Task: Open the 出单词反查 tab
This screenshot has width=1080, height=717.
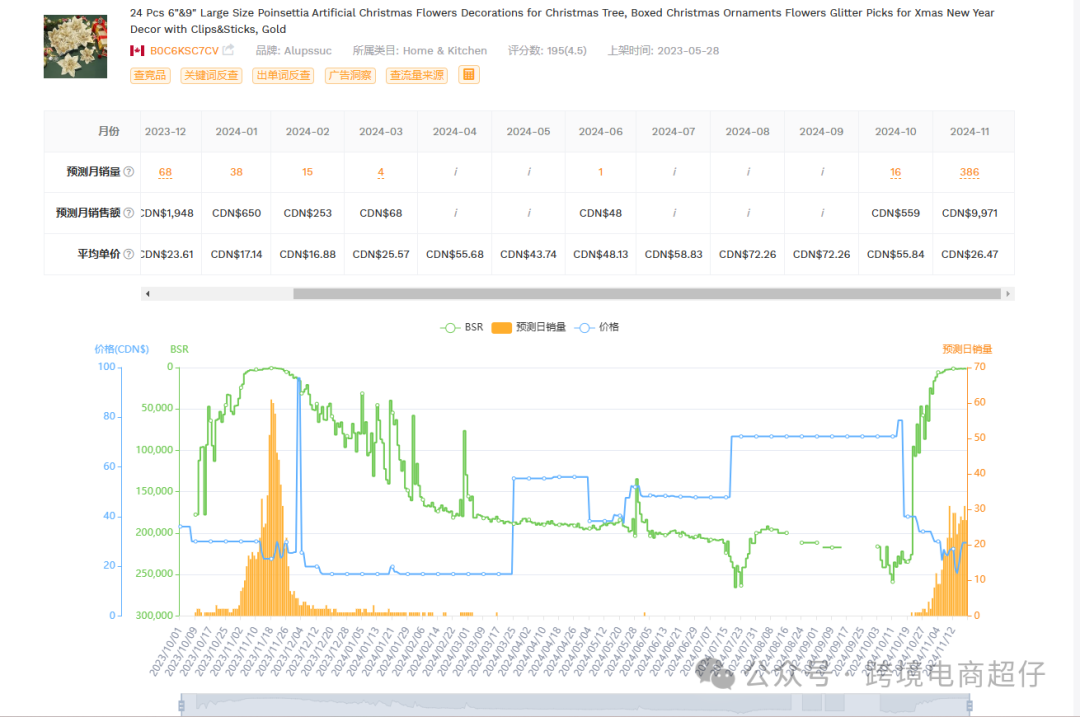Action: pyautogui.click(x=283, y=75)
